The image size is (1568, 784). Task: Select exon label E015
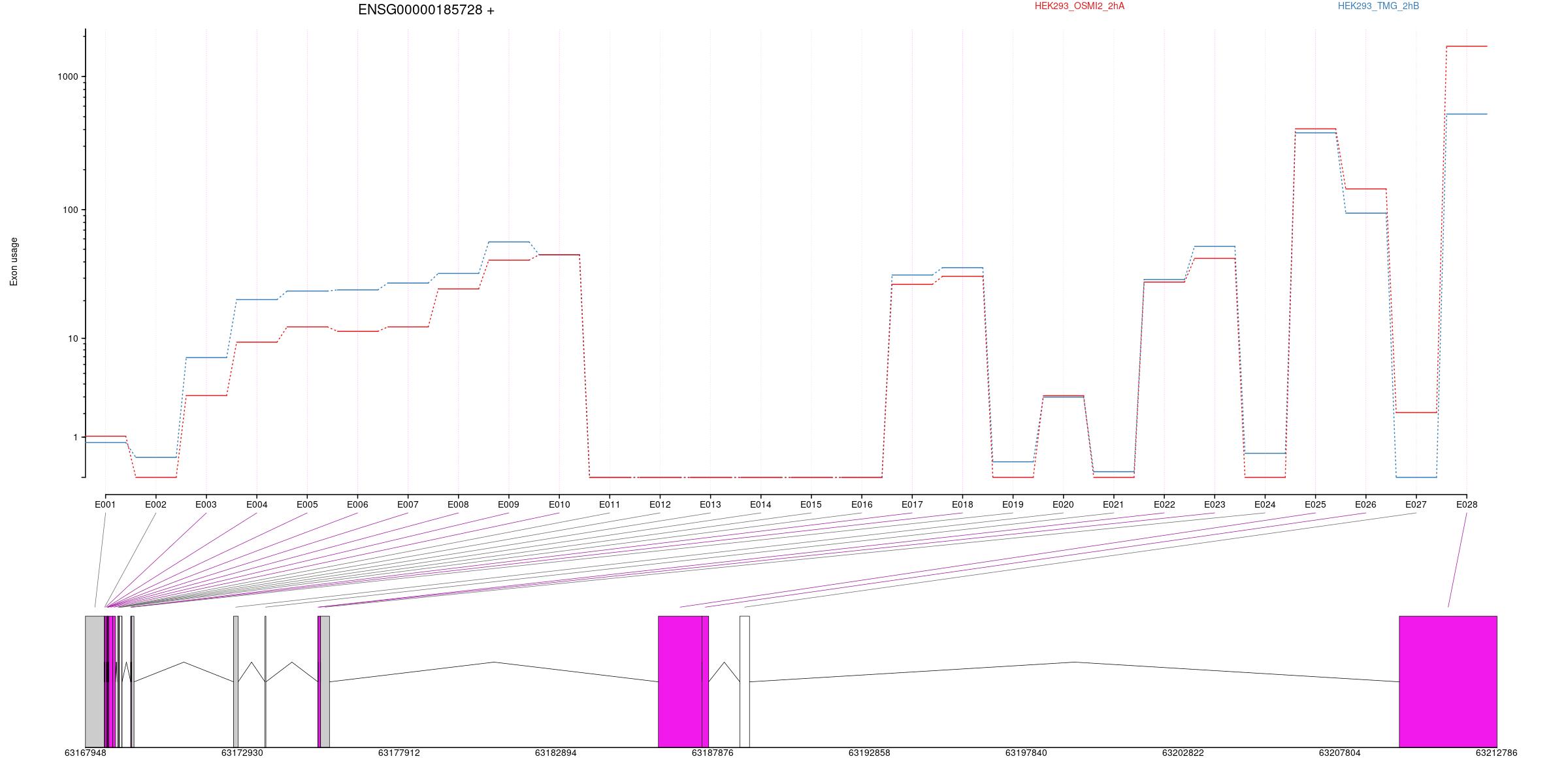tap(811, 504)
